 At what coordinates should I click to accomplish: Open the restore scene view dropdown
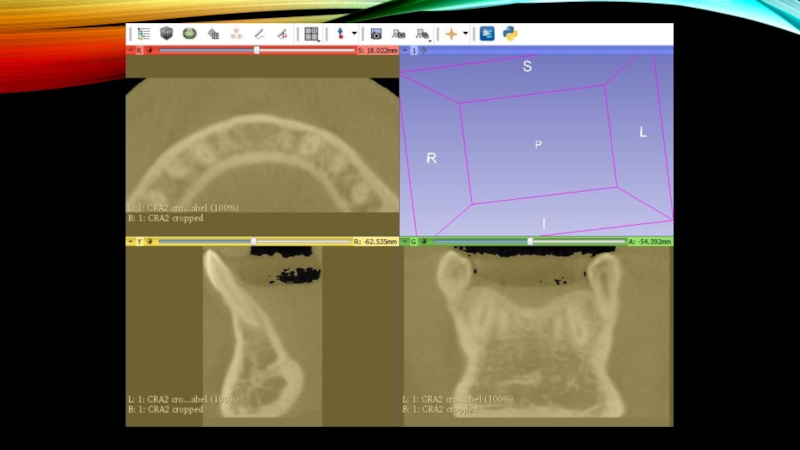[422, 34]
